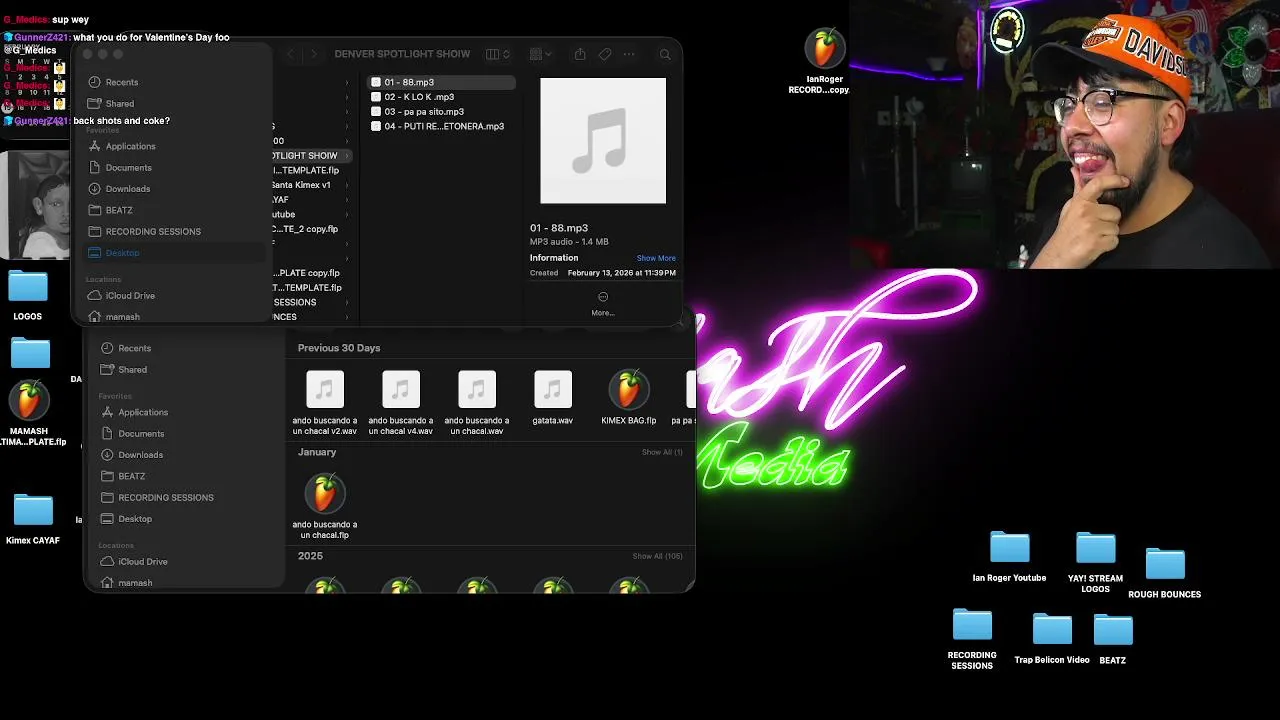
Task: Open MAMASH ...PLATE.flp desktop file
Action: pyautogui.click(x=30, y=414)
